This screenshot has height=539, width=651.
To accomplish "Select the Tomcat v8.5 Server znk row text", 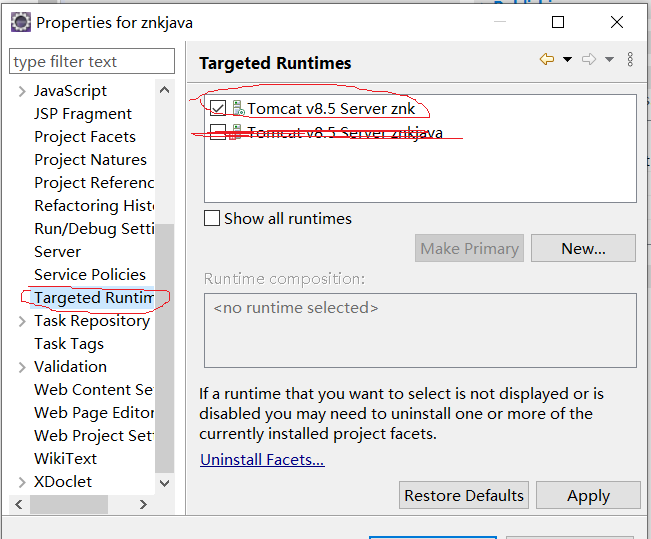I will (x=331, y=108).
